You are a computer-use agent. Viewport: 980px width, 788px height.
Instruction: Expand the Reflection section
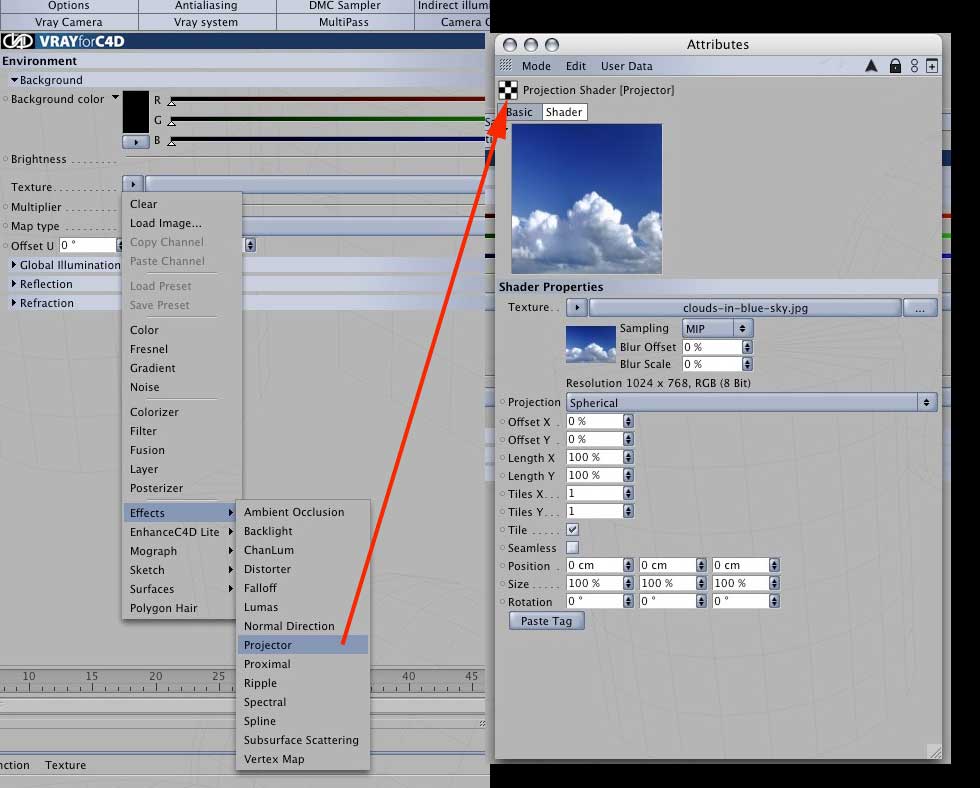click(x=14, y=284)
